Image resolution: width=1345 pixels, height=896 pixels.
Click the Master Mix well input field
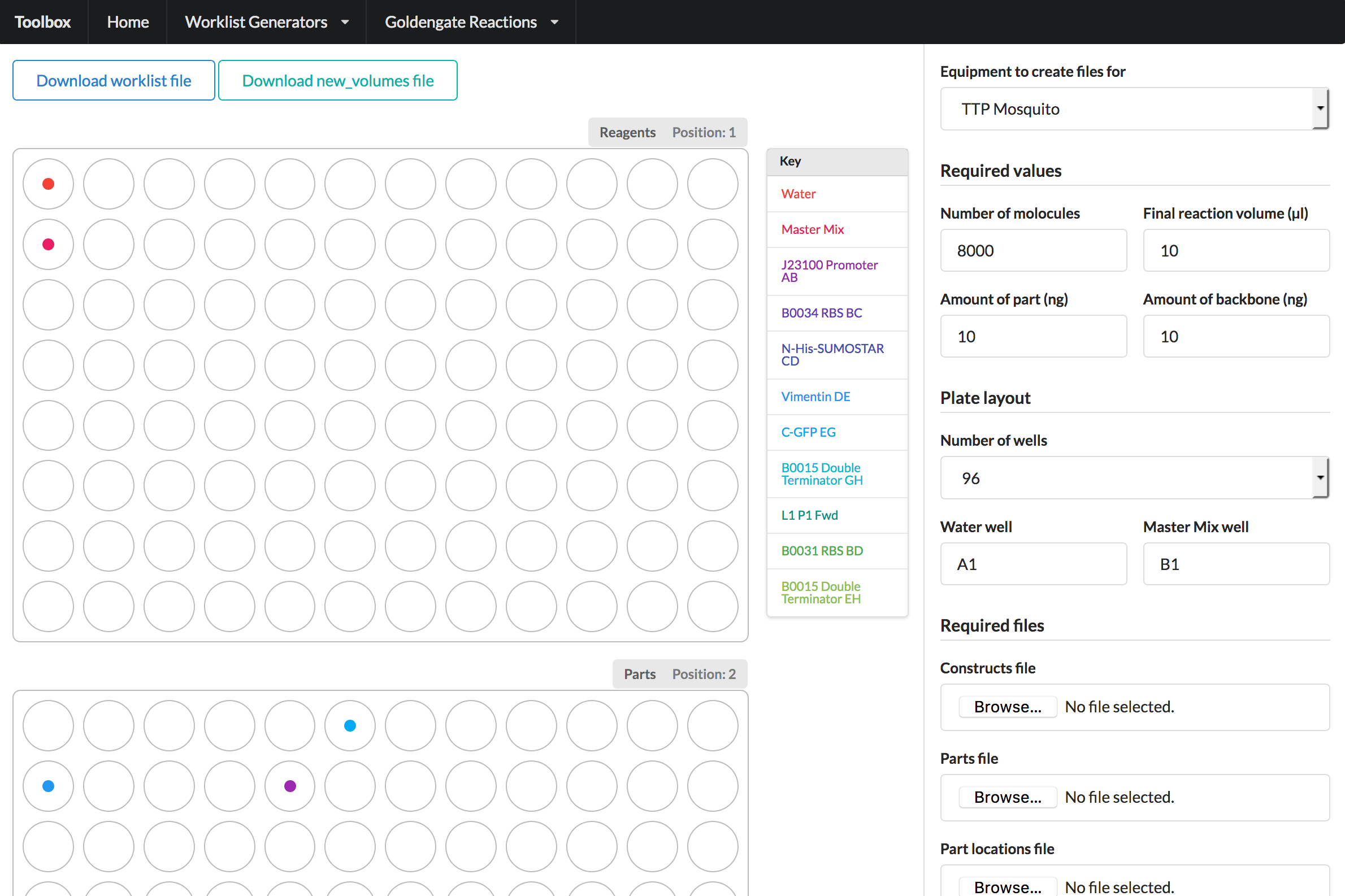click(x=1235, y=564)
